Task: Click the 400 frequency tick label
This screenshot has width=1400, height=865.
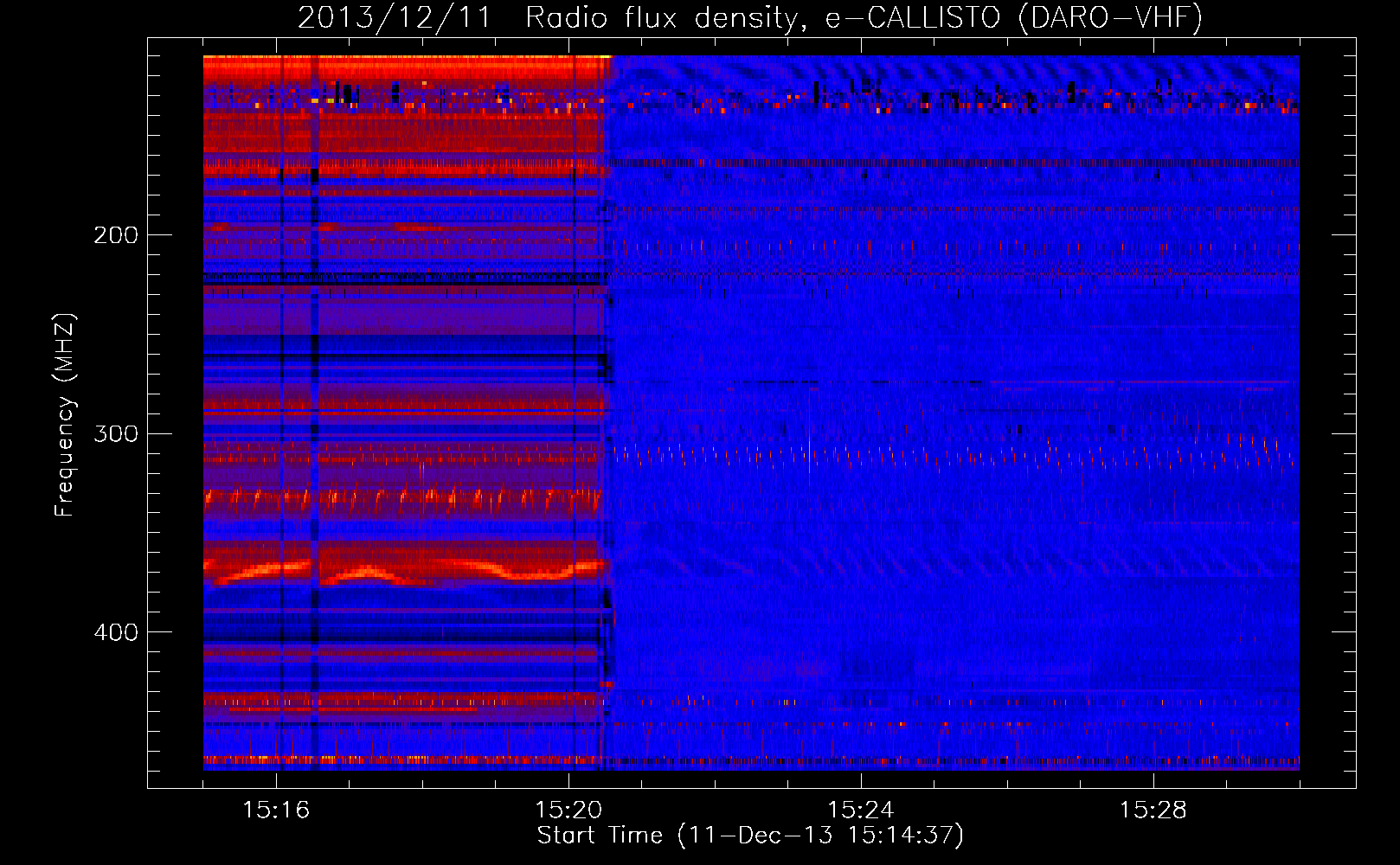Action: (x=116, y=632)
